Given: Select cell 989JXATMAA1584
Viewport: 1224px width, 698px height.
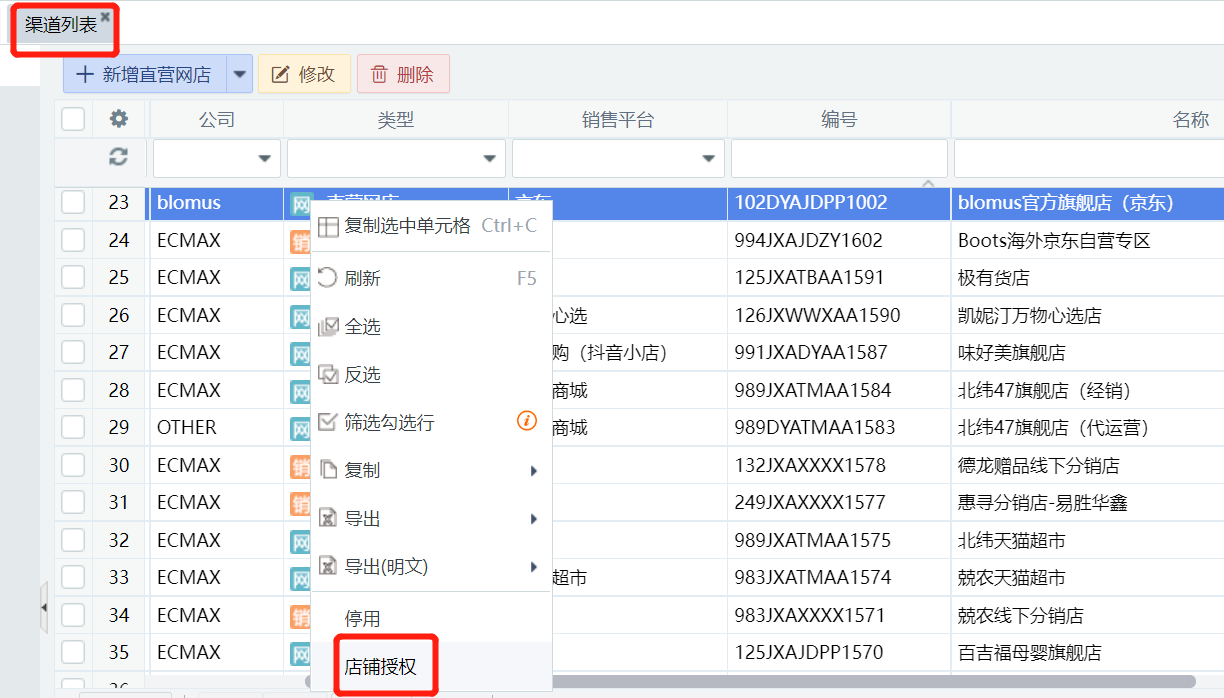Looking at the screenshot, I should pos(839,390).
